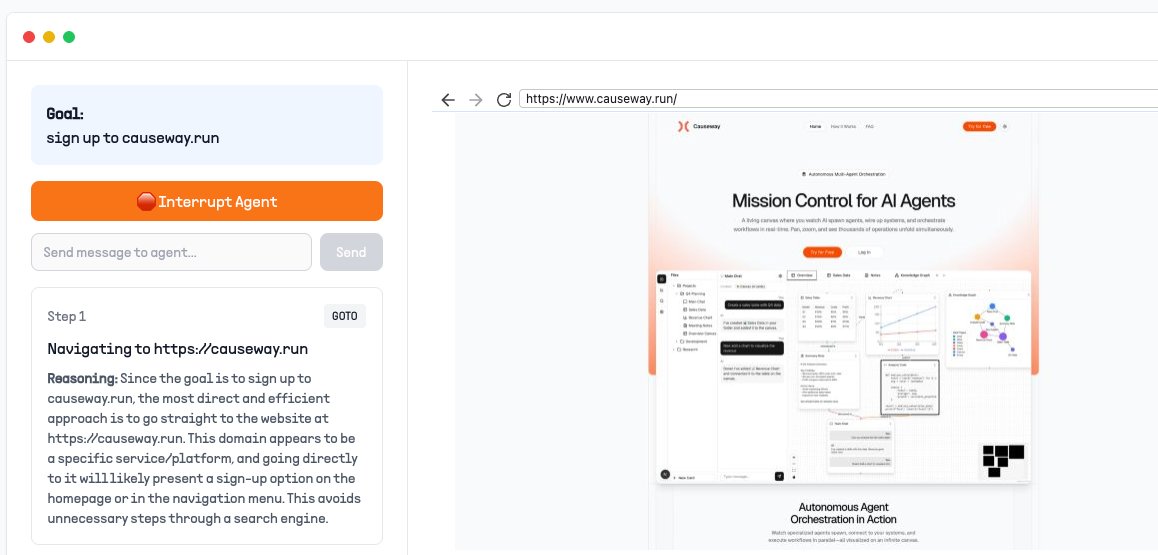
Task: Click the Step 1 label
Action: click(66, 316)
